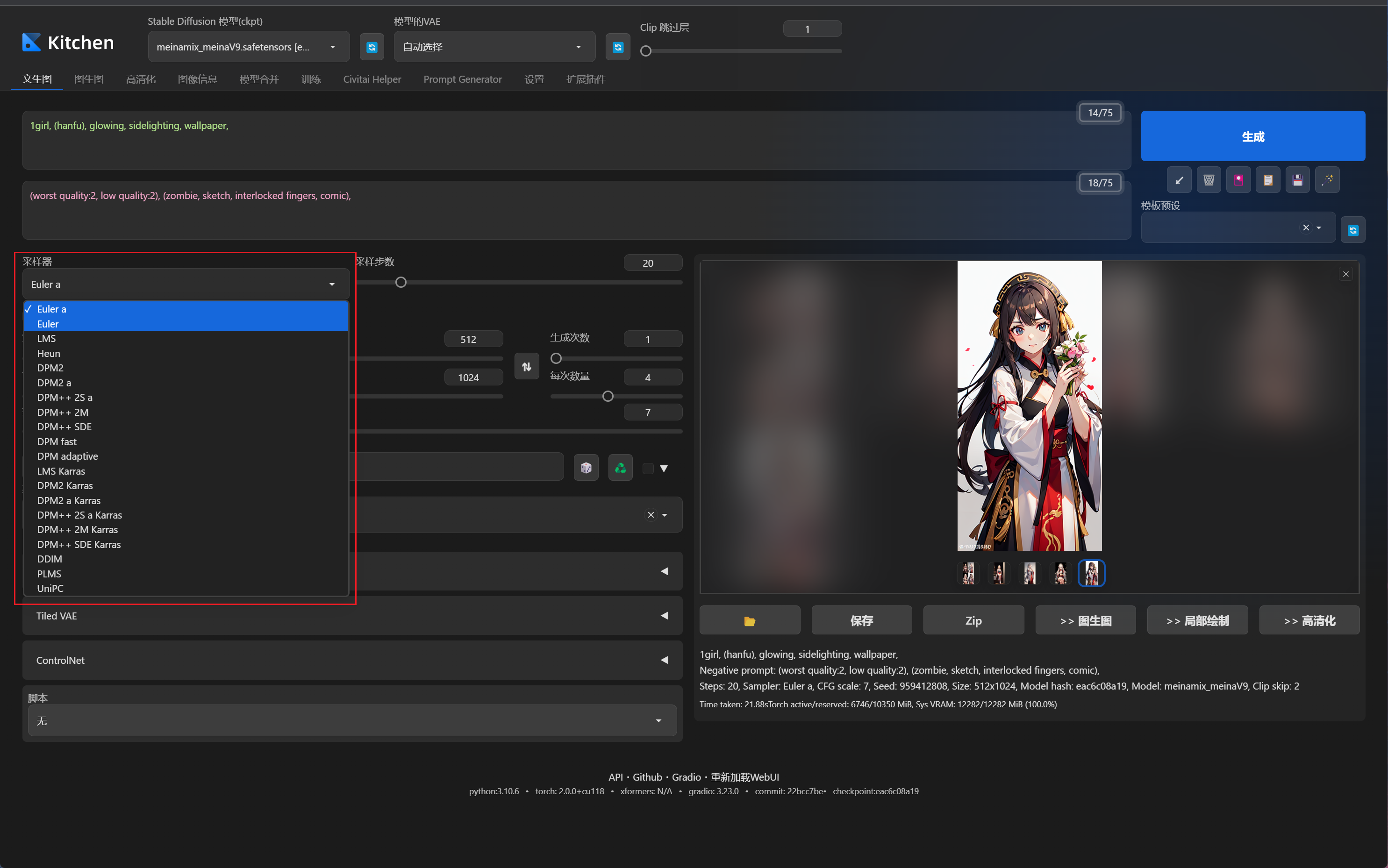This screenshot has width=1388, height=868.
Task: Adjust the Clip 跳过层 slider handle
Action: [645, 51]
